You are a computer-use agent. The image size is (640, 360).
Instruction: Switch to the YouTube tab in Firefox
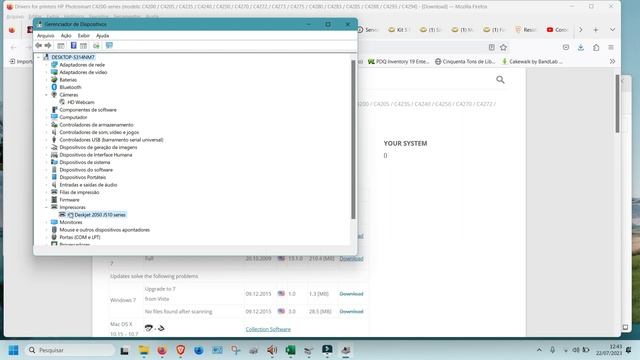(x=558, y=30)
